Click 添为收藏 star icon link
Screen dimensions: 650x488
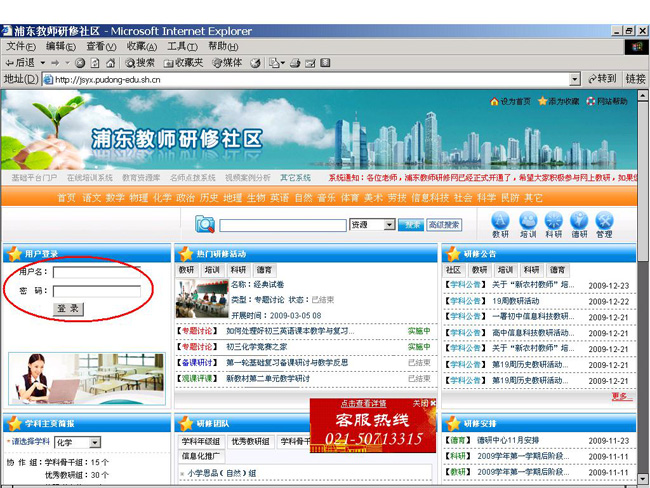(x=558, y=101)
